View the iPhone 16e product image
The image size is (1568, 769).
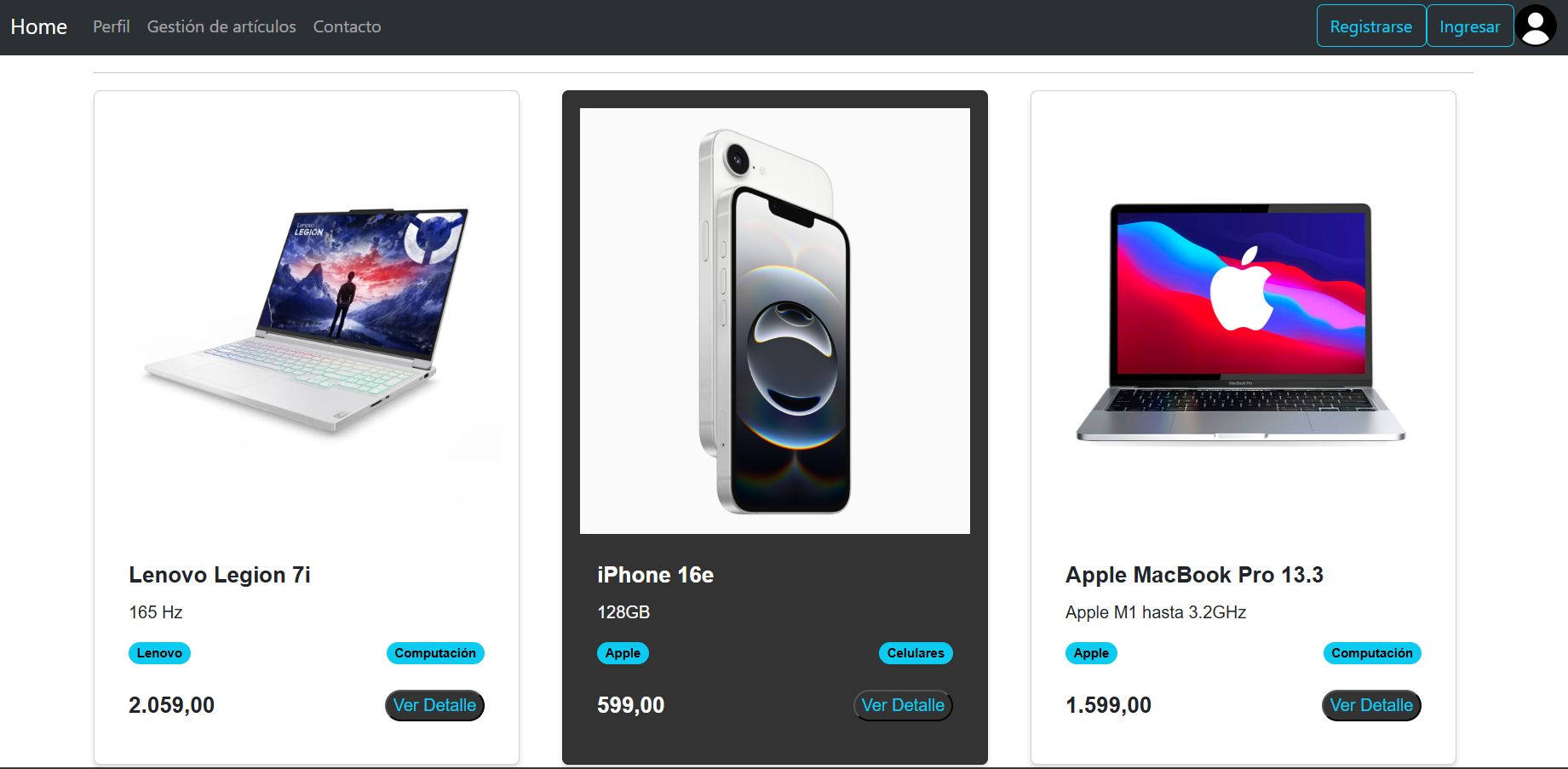(775, 321)
